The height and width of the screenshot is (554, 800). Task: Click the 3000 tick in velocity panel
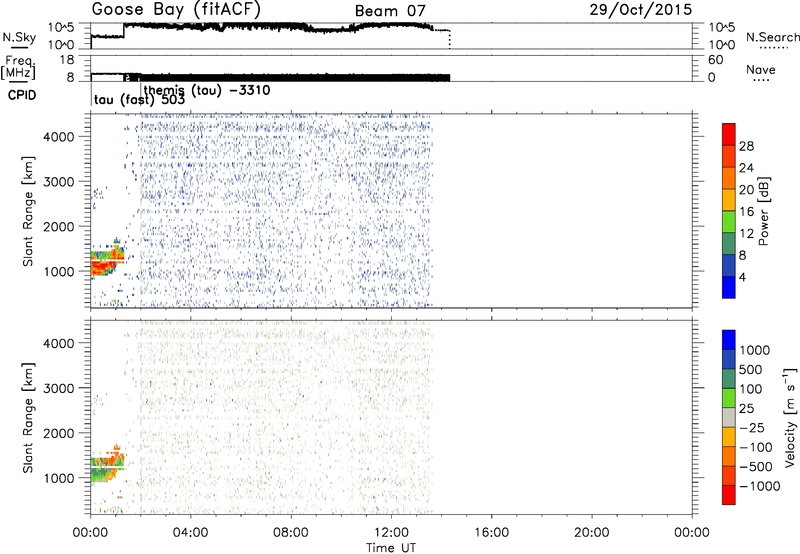coord(59,388)
